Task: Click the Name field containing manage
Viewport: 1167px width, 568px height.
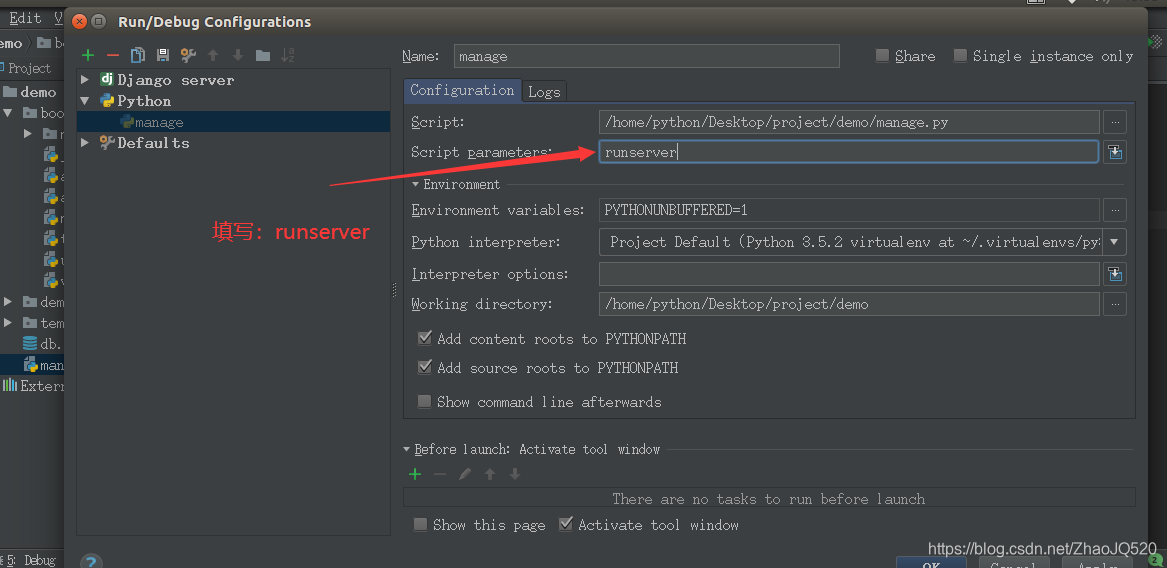Action: [x=647, y=56]
